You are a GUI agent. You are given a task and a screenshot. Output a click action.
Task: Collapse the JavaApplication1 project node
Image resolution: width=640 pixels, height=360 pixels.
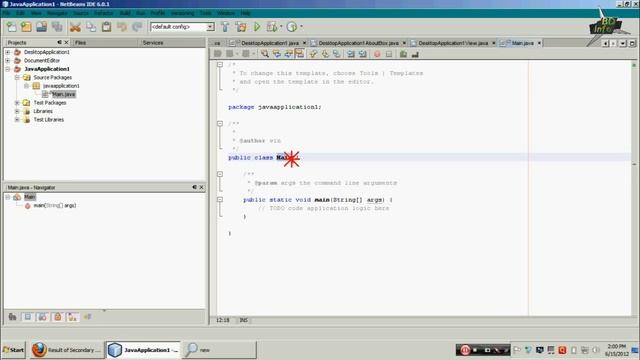click(8, 69)
